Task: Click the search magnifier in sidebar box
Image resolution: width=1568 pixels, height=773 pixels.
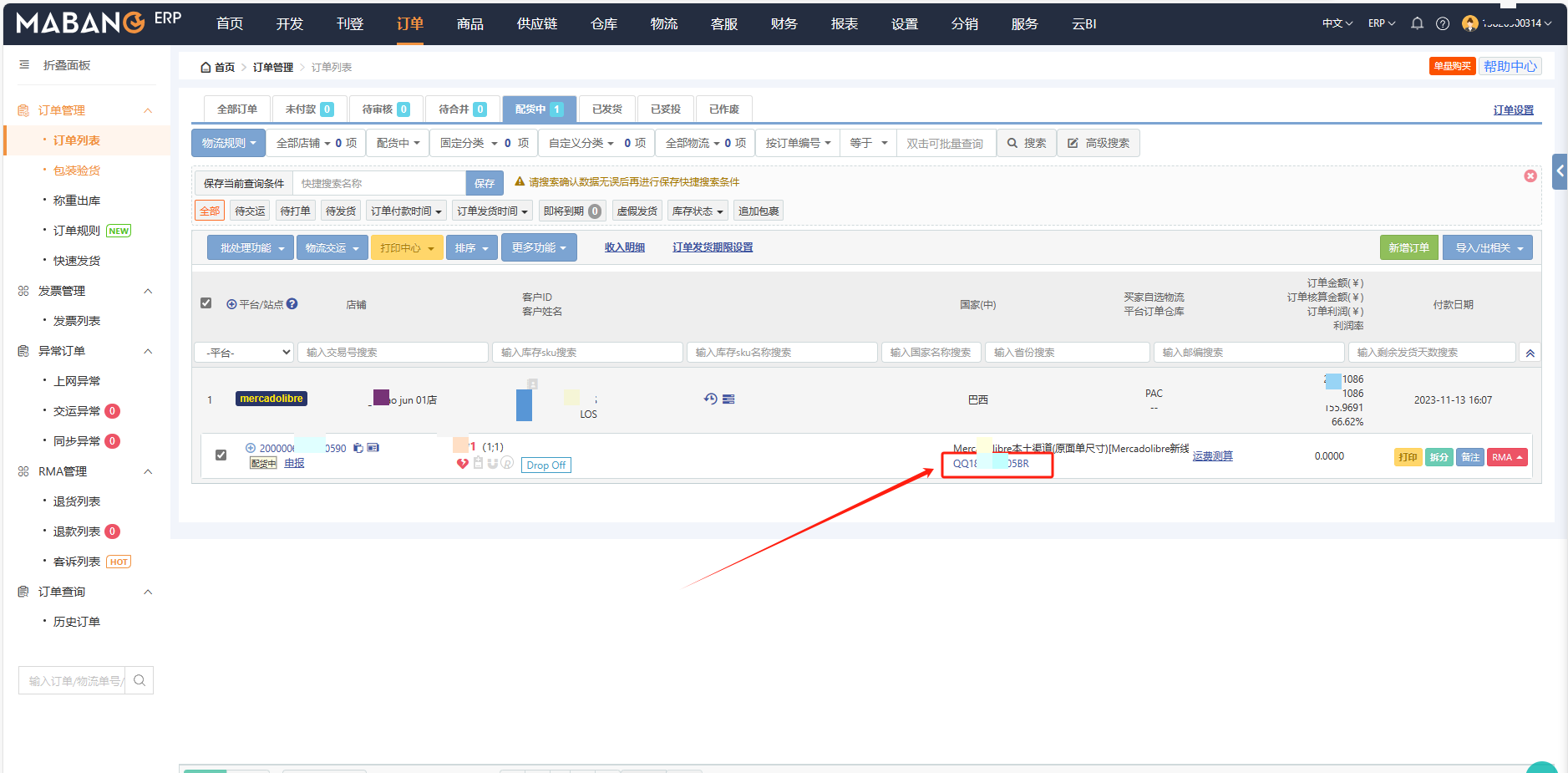Action: (x=140, y=680)
